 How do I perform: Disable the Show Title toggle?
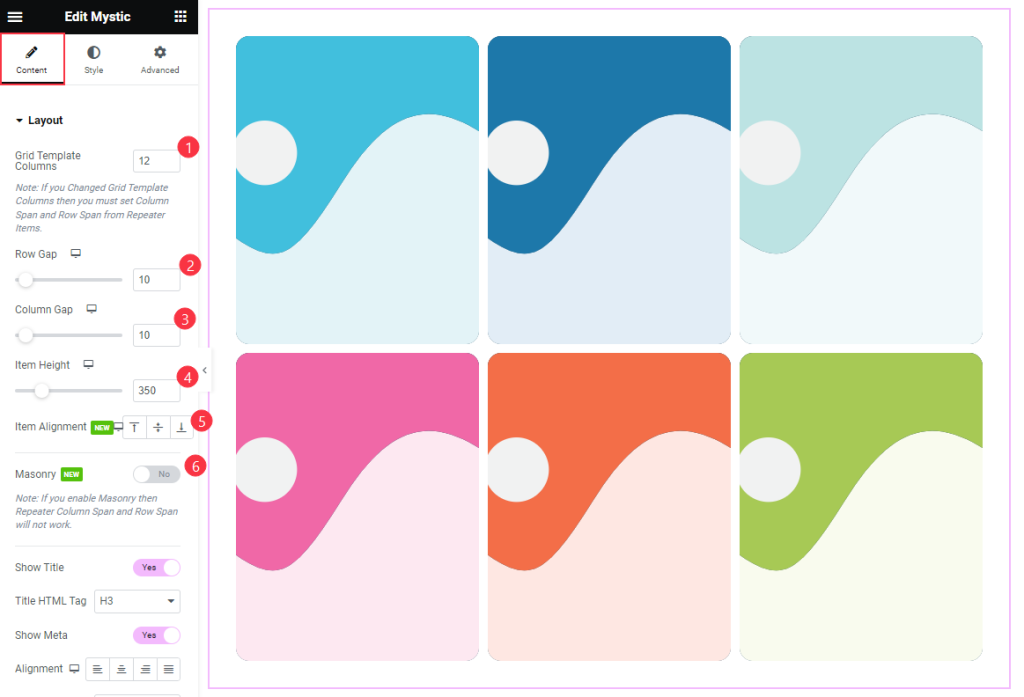[x=156, y=568]
